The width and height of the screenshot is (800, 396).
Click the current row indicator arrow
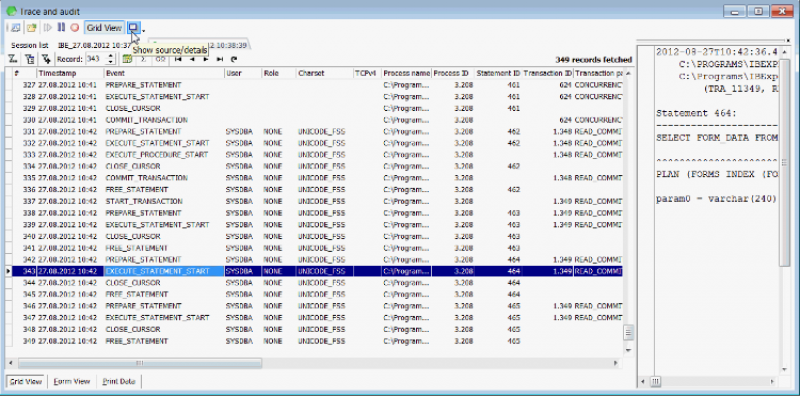point(8,271)
